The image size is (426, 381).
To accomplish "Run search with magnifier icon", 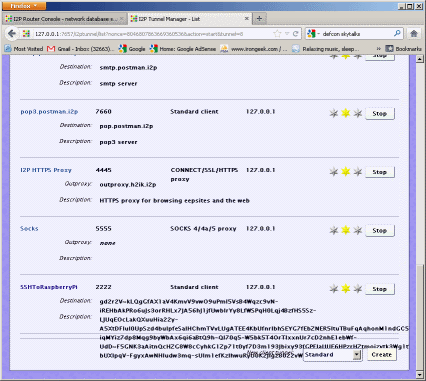I will (x=397, y=33).
